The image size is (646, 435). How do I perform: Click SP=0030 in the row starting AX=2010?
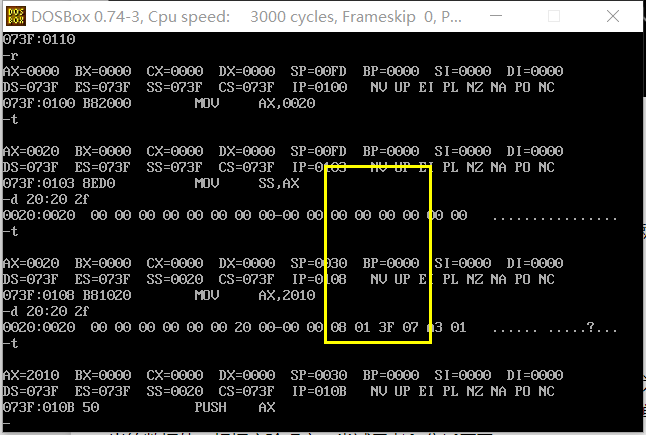coord(318,375)
